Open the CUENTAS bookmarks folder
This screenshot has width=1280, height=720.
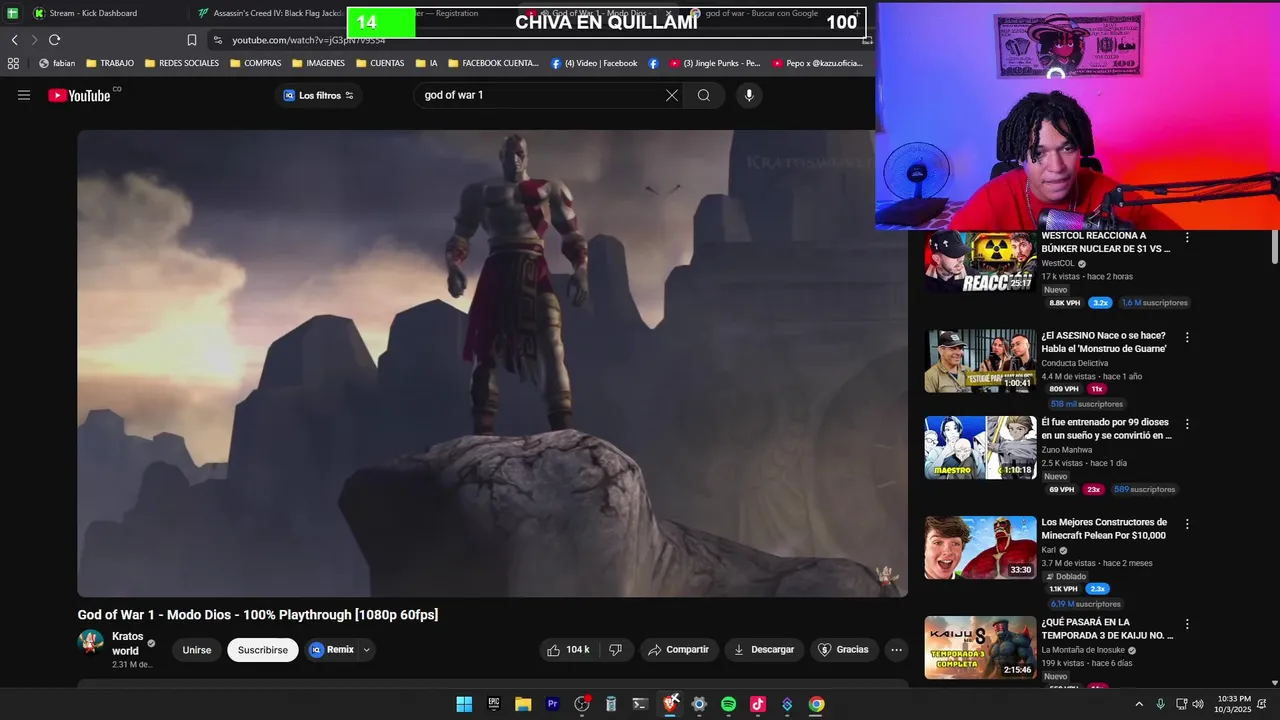[x=380, y=63]
